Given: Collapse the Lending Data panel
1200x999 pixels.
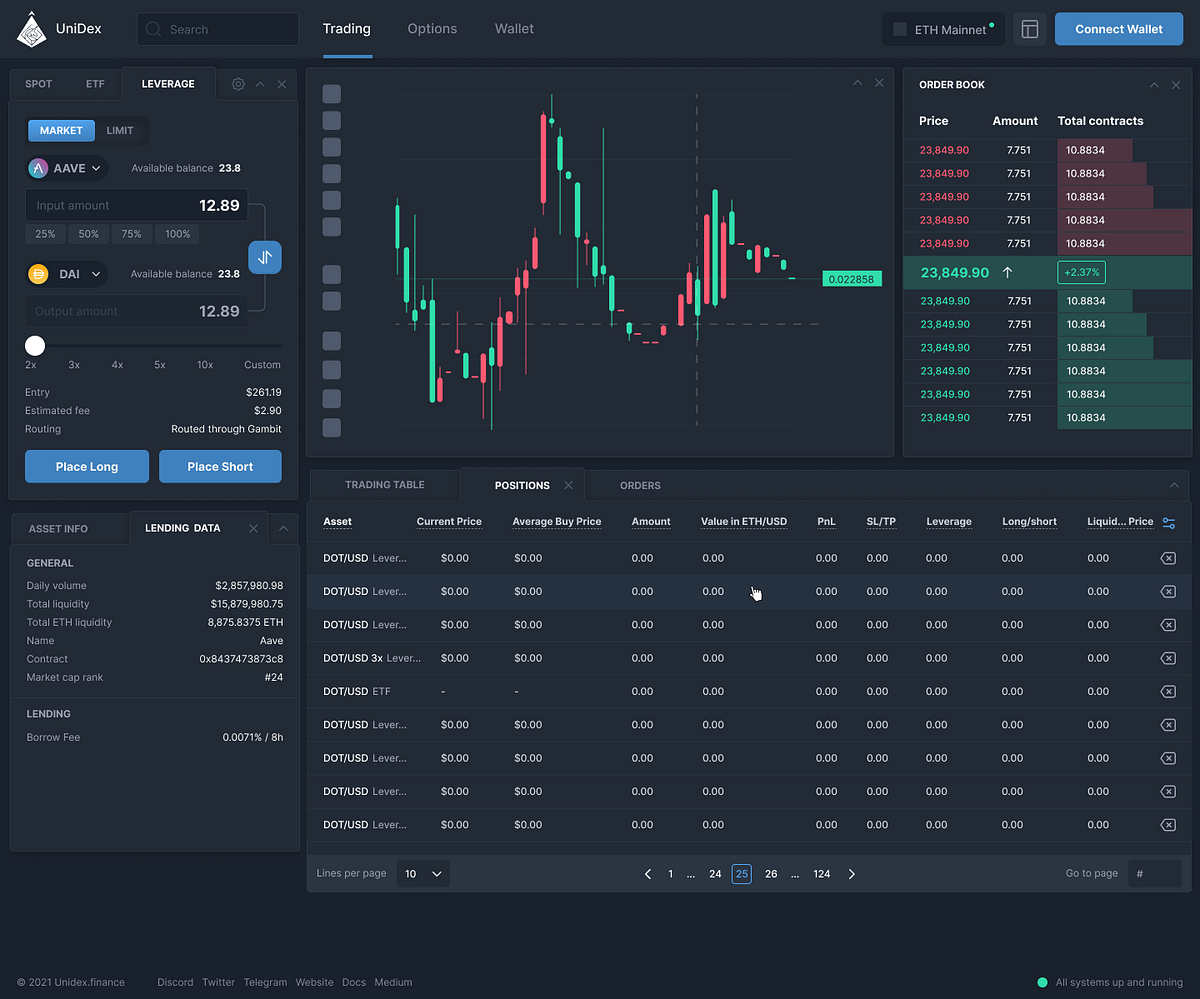Looking at the screenshot, I should click(283, 528).
